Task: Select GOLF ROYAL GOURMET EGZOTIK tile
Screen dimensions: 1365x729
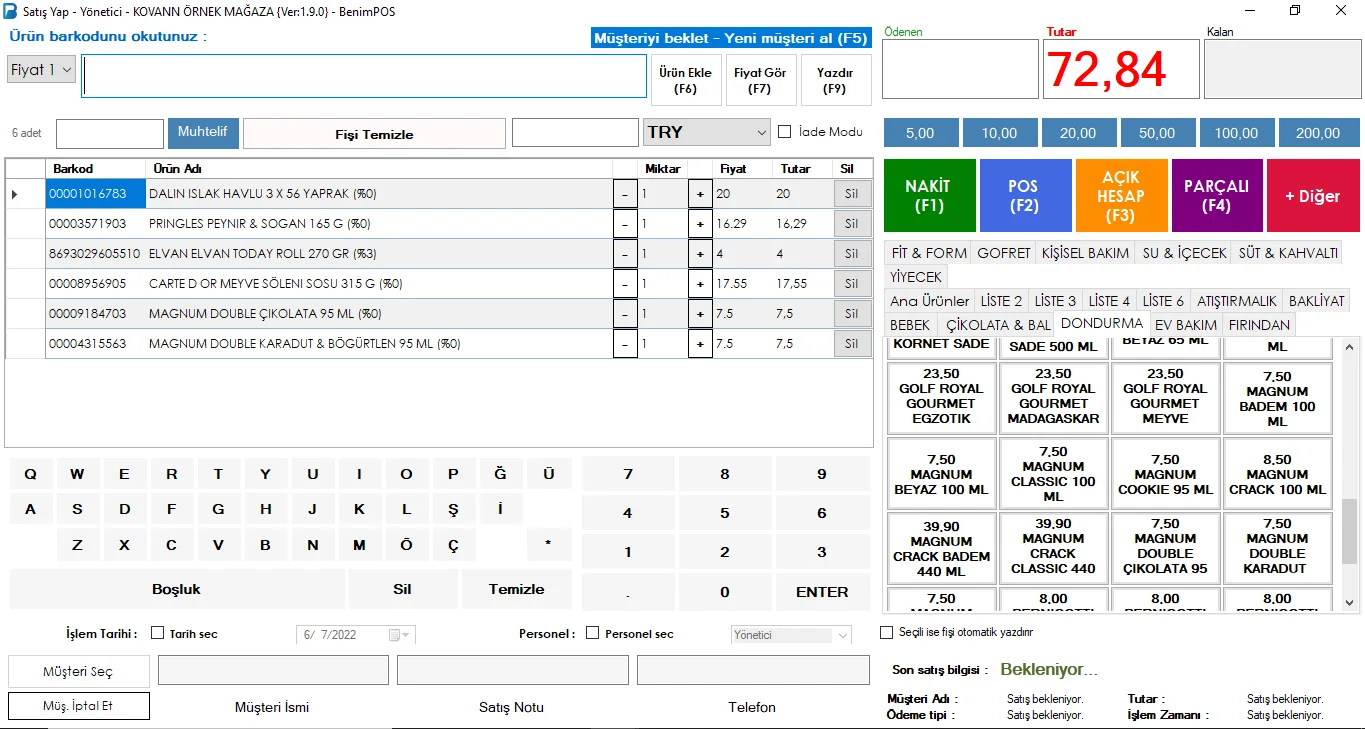Action: click(941, 396)
